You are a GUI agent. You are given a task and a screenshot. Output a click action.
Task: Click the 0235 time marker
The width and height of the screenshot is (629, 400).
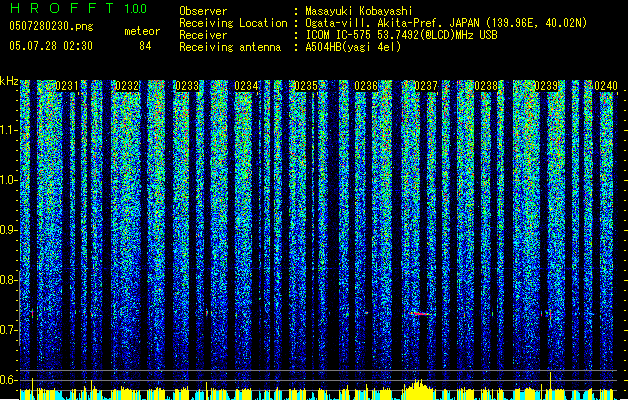(306, 86)
